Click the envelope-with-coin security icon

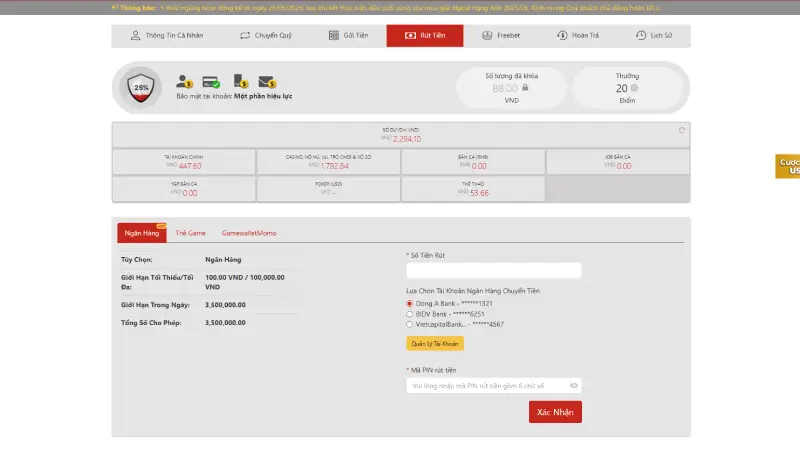tap(267, 82)
